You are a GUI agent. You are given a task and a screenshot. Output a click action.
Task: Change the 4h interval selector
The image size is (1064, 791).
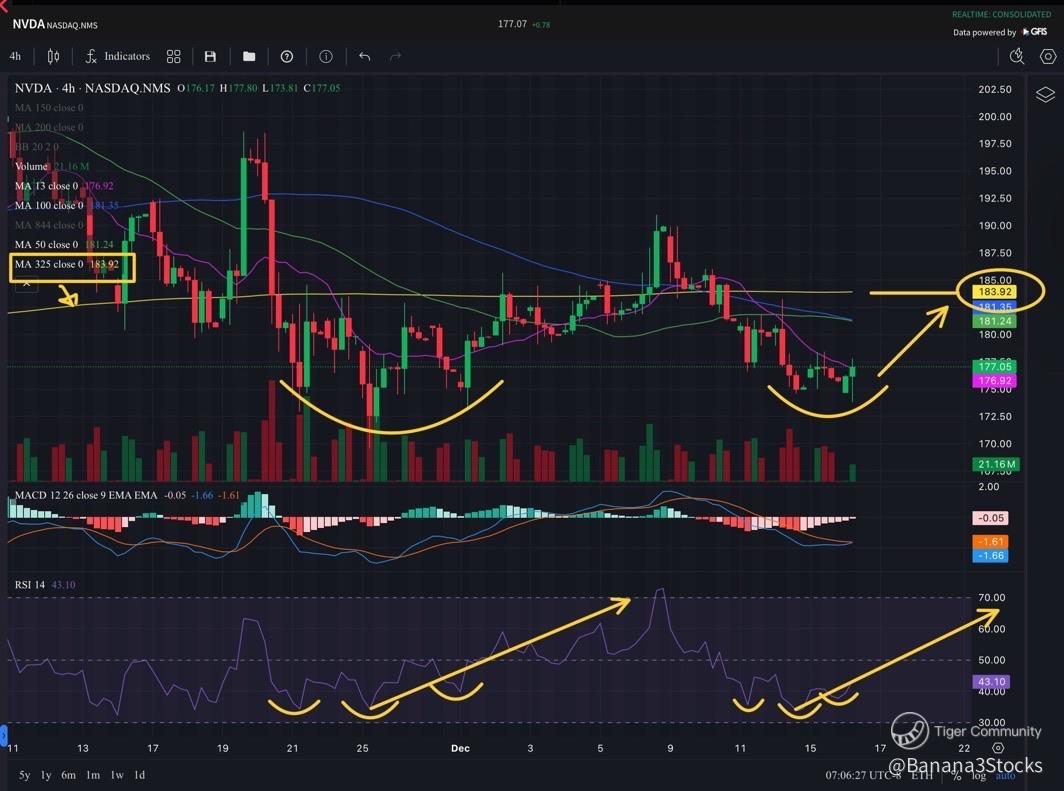click(15, 56)
